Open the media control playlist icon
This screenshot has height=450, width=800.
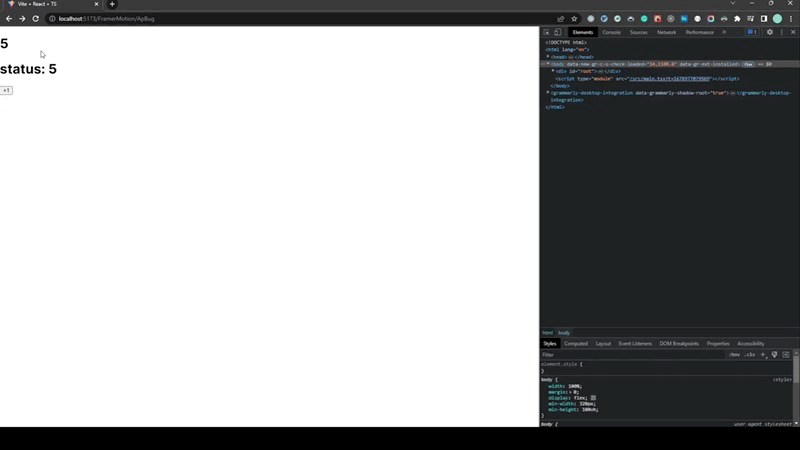click(751, 19)
